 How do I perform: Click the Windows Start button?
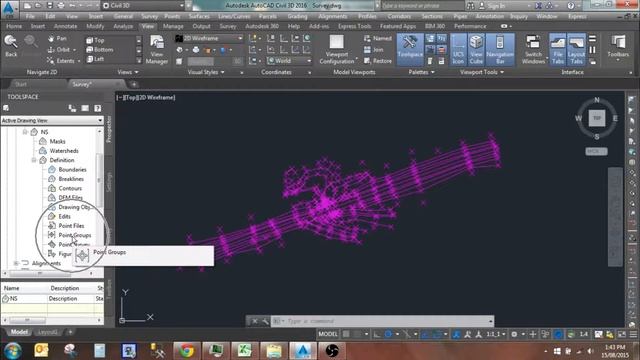click(x=13, y=351)
